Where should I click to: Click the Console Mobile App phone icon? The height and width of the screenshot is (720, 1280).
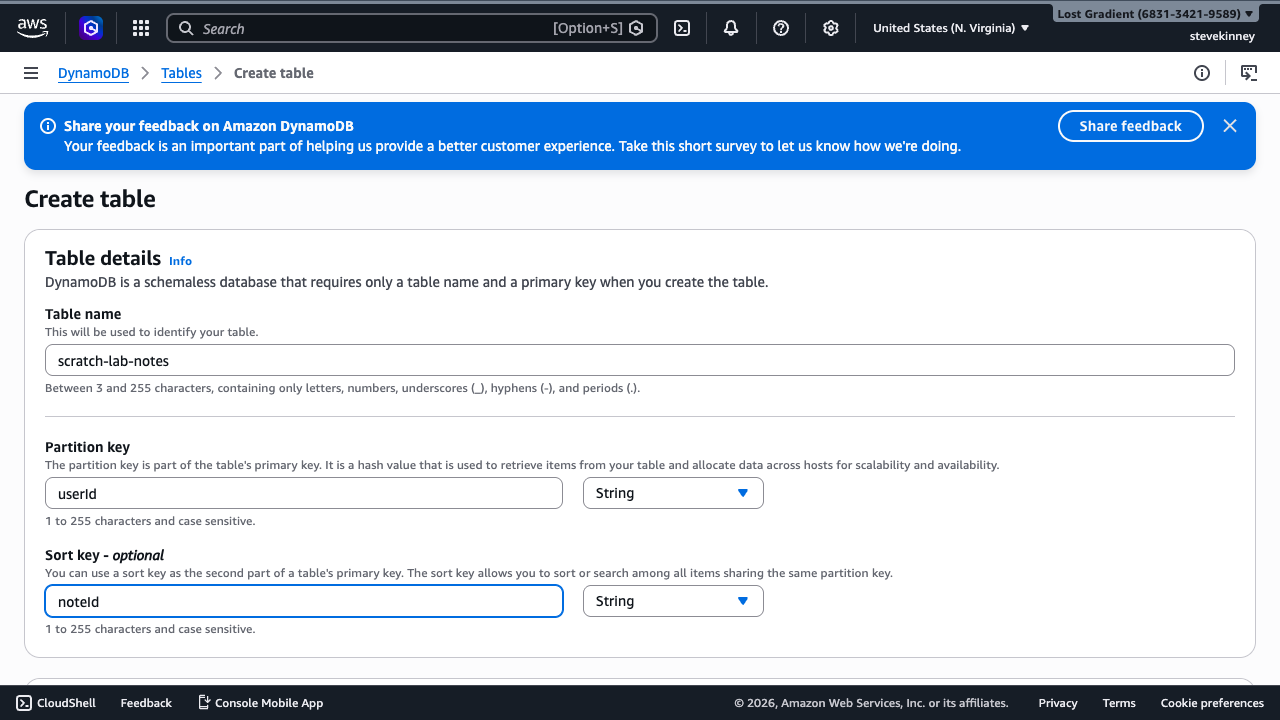click(x=204, y=703)
